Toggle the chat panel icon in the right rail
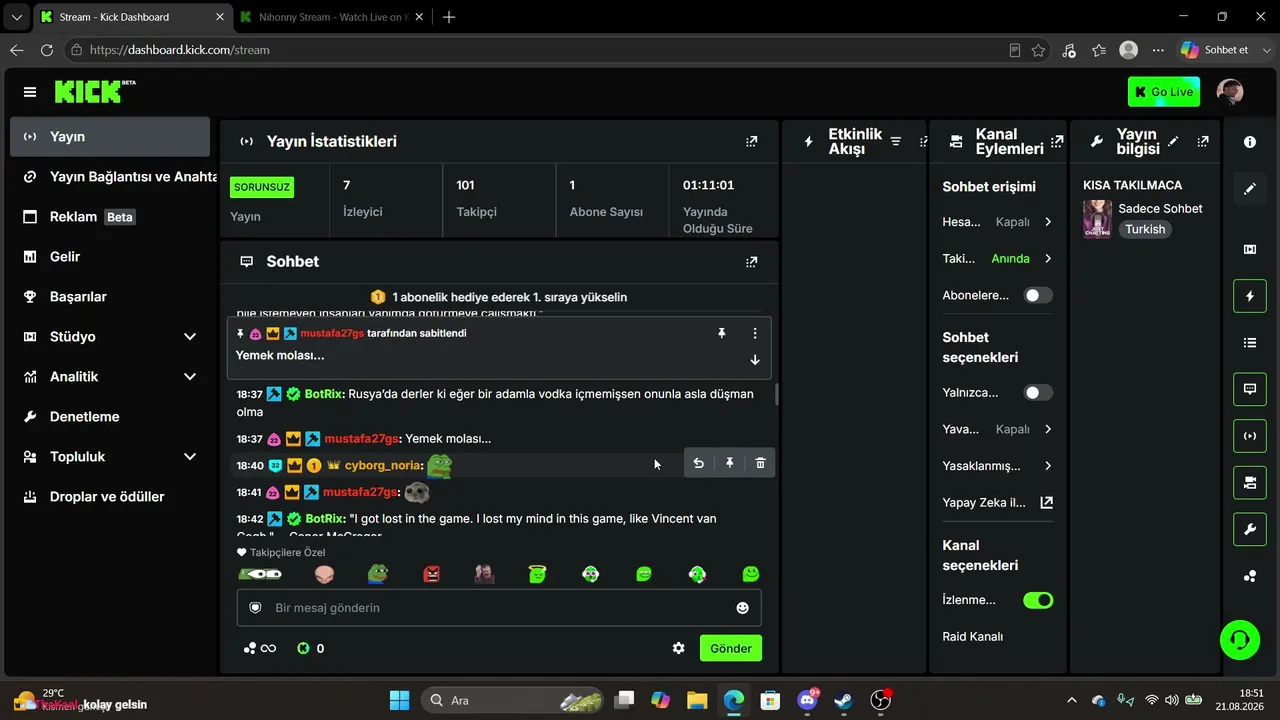 coord(1250,389)
